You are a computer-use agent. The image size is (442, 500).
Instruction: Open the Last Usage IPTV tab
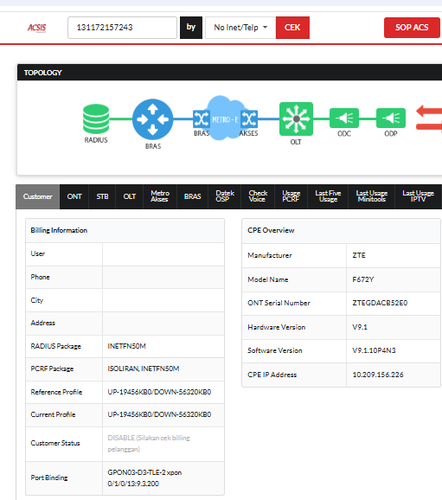point(418,197)
